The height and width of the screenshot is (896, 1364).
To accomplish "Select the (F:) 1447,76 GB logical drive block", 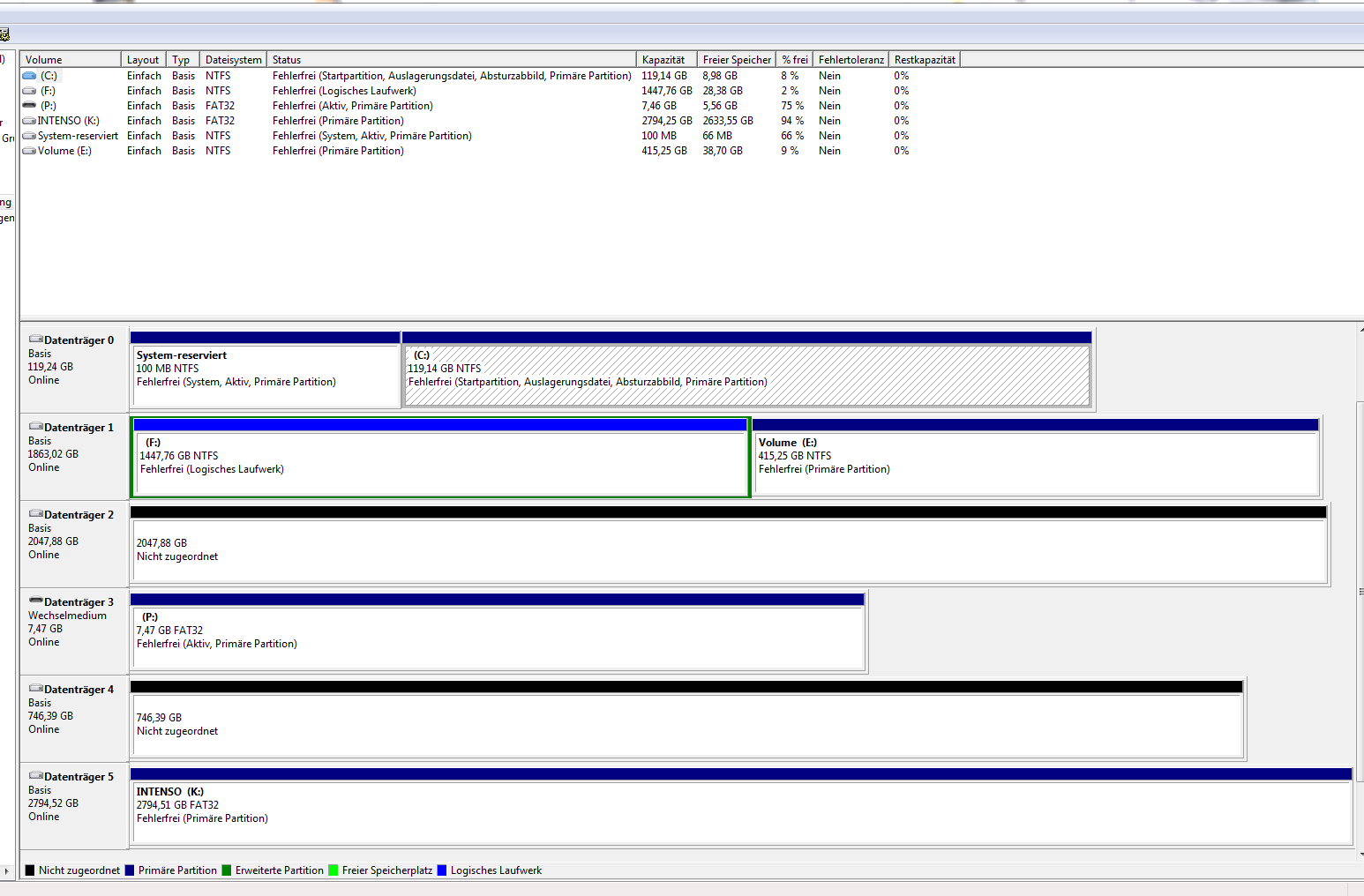I will pos(440,457).
